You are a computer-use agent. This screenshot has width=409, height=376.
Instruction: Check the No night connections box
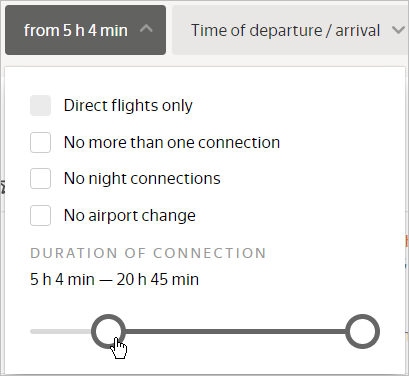pos(40,179)
